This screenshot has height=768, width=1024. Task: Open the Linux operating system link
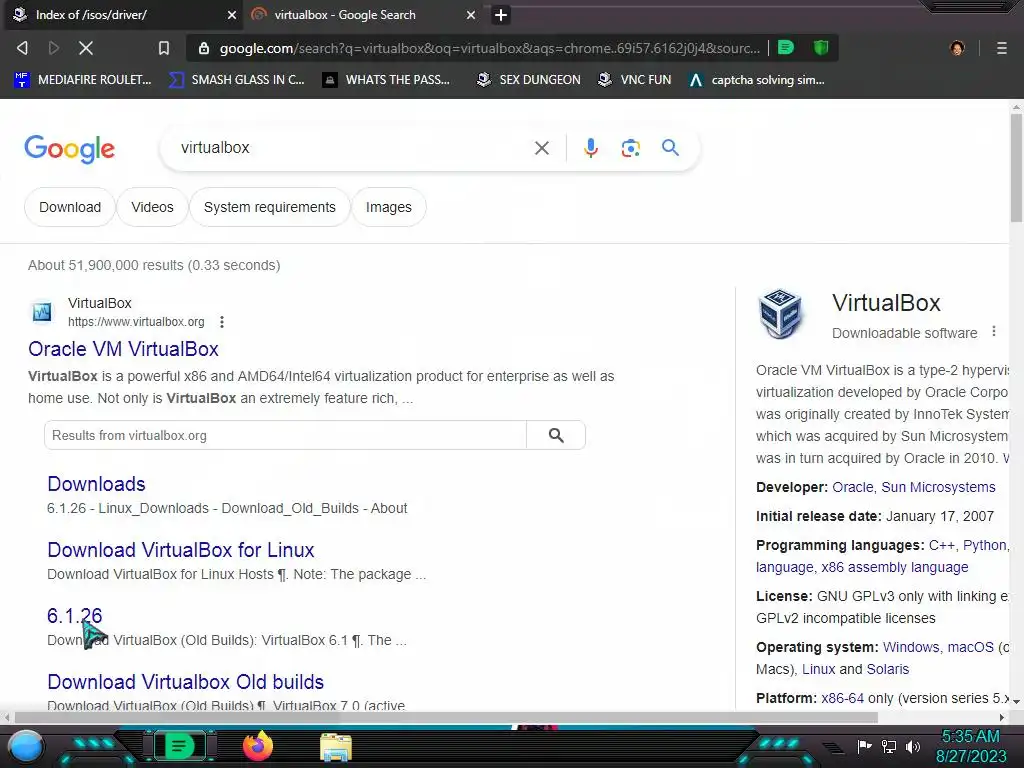tap(818, 669)
